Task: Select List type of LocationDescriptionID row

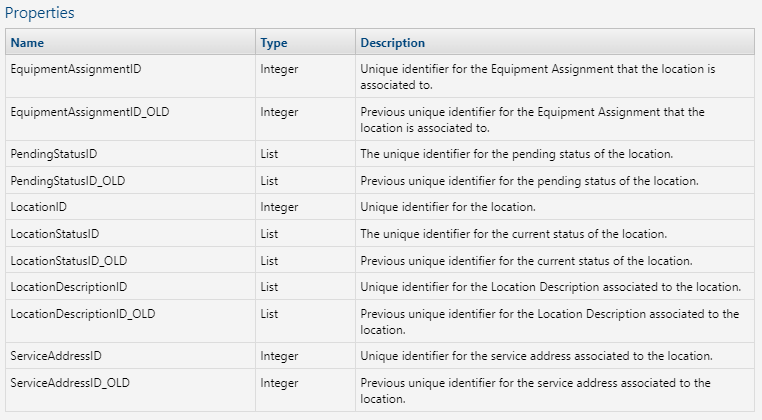Action: (x=269, y=287)
